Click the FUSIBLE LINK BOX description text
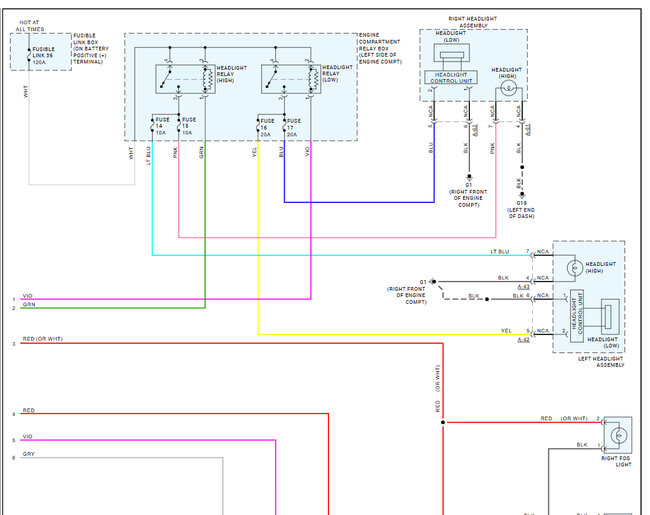The image size is (650, 515). click(x=91, y=49)
